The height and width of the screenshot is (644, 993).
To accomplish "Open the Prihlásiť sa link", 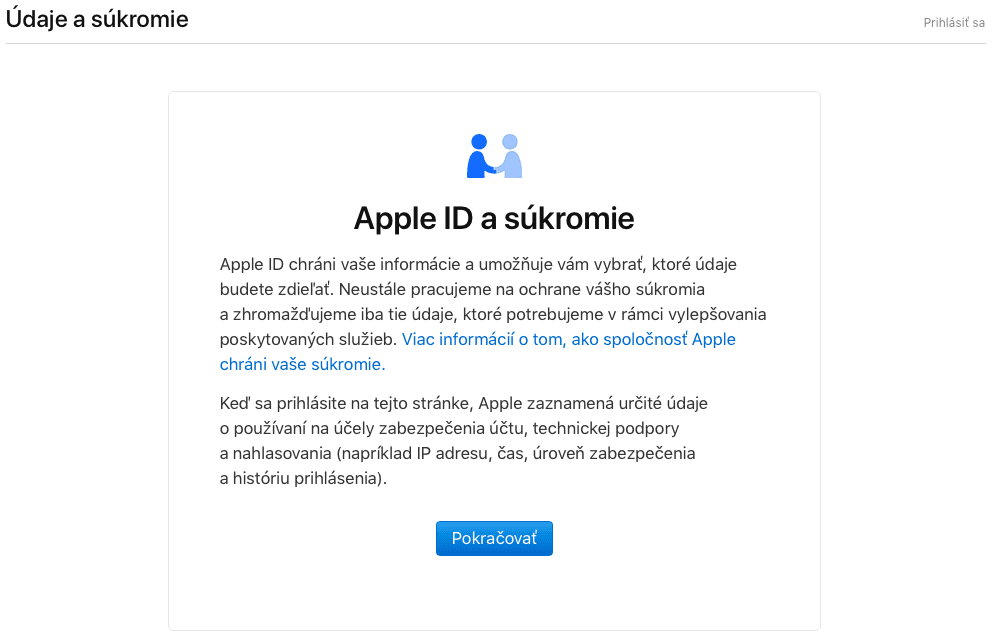I will (954, 23).
